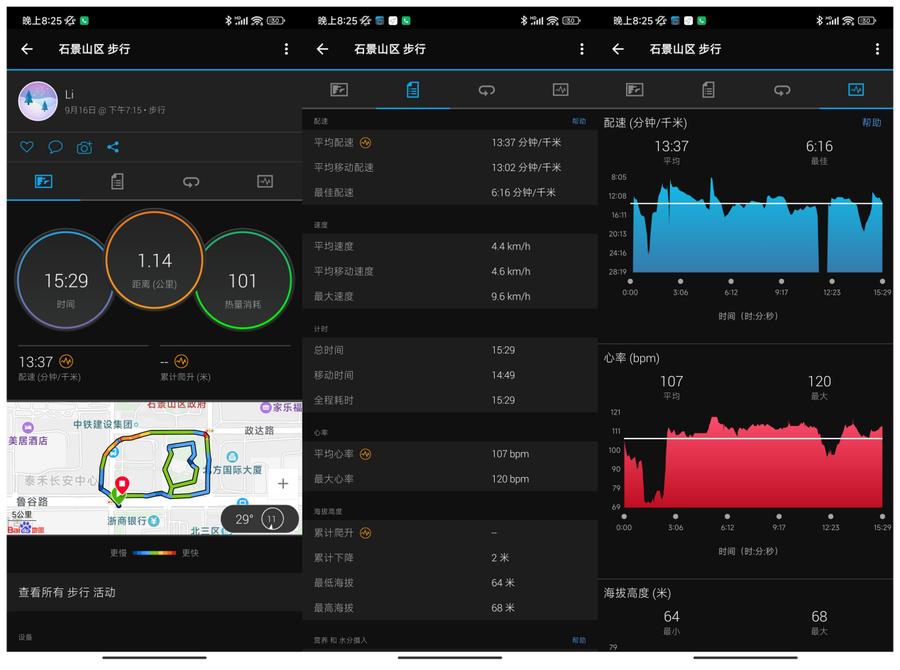
Task: Tap 帮助 beside 营养 和 水分摄入
Action: tap(577, 639)
